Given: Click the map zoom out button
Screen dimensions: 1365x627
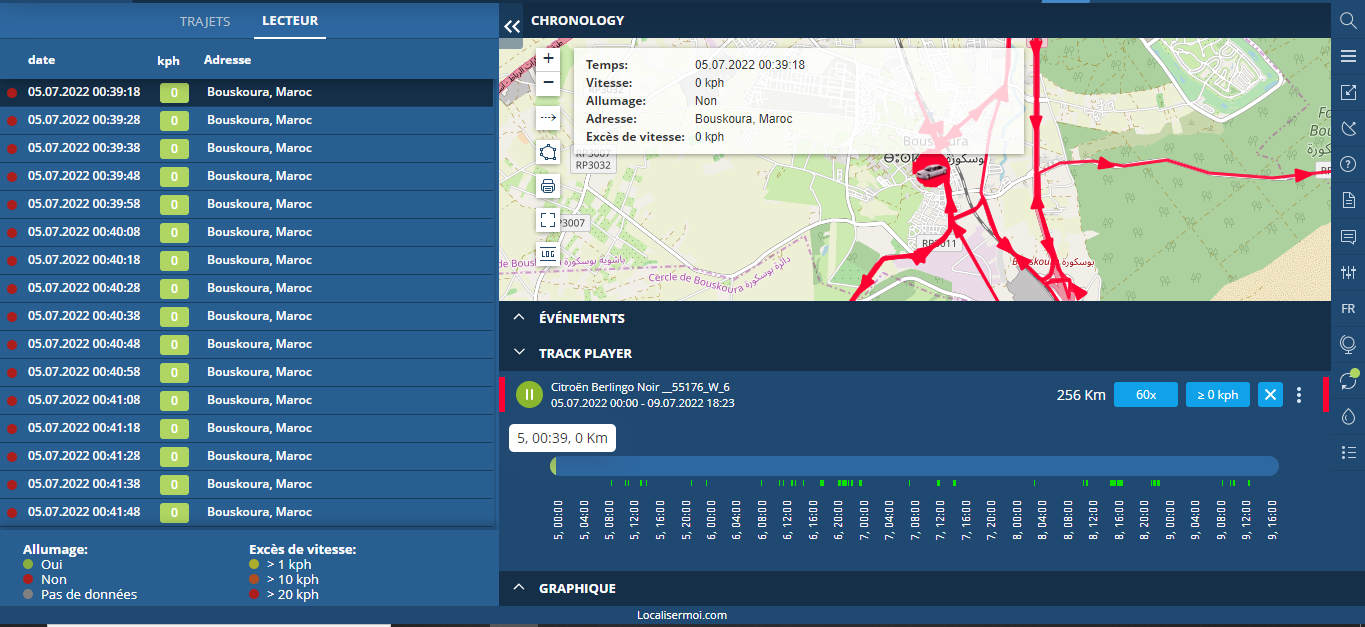Looking at the screenshot, I should (x=548, y=83).
